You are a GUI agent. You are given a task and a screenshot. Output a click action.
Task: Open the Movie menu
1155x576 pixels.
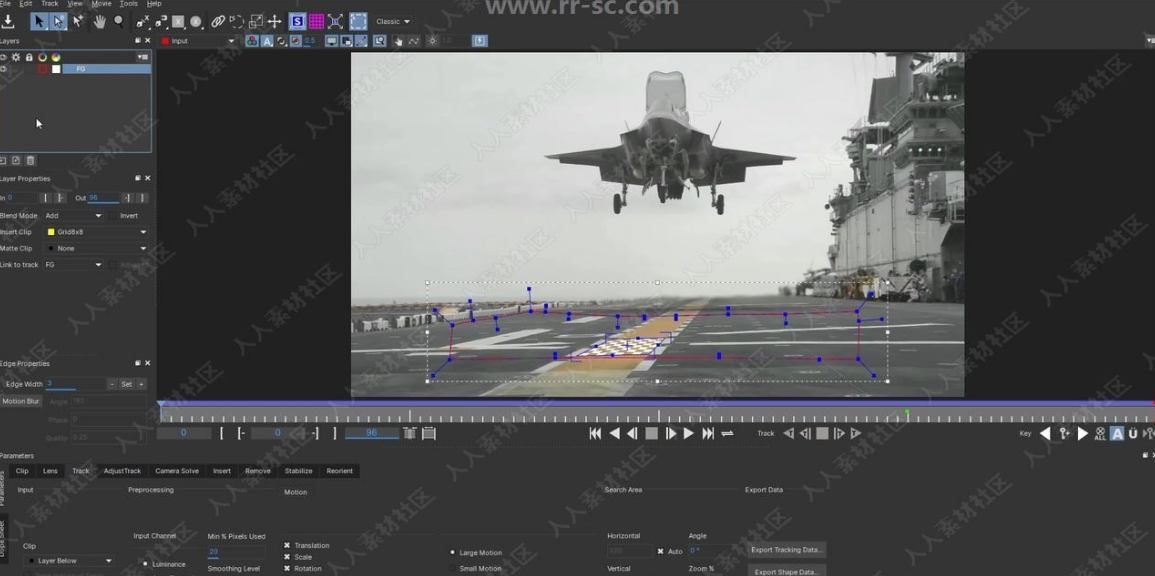[101, 4]
